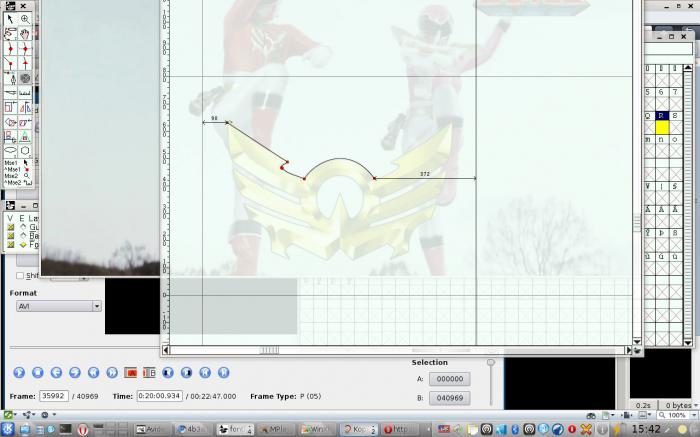The width and height of the screenshot is (700, 437).
Task: Select the Fg layer row
Action: point(22,245)
